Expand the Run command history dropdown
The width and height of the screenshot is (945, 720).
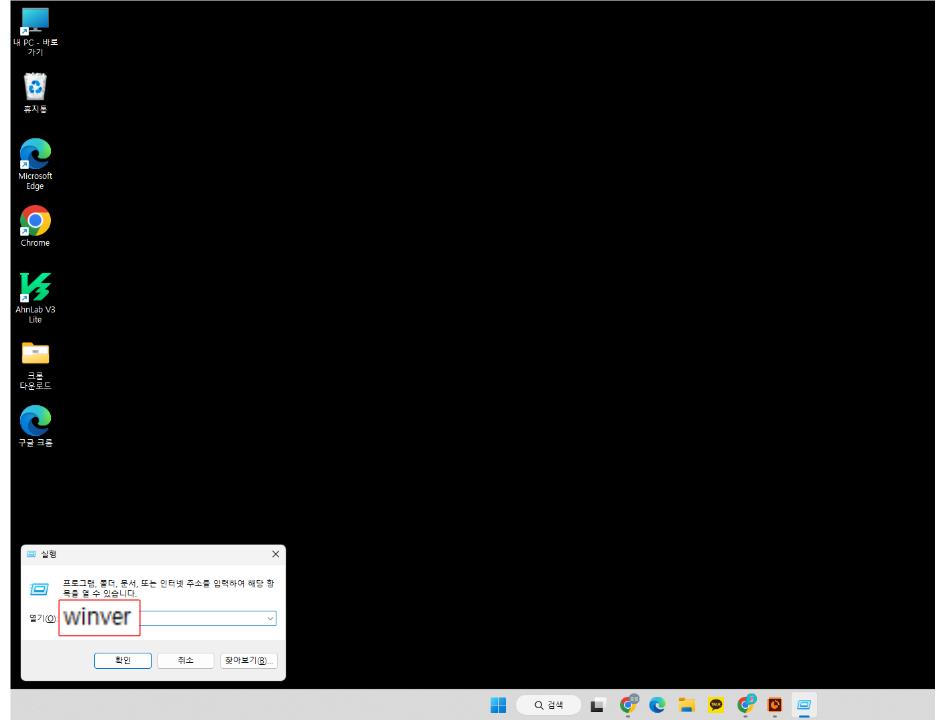tap(269, 618)
